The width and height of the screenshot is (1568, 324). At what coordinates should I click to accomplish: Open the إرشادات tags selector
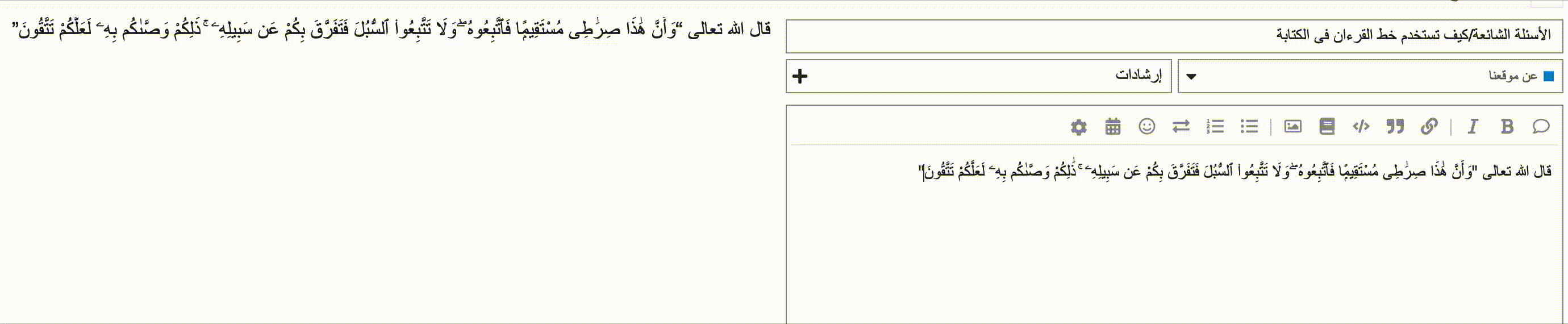click(x=979, y=76)
